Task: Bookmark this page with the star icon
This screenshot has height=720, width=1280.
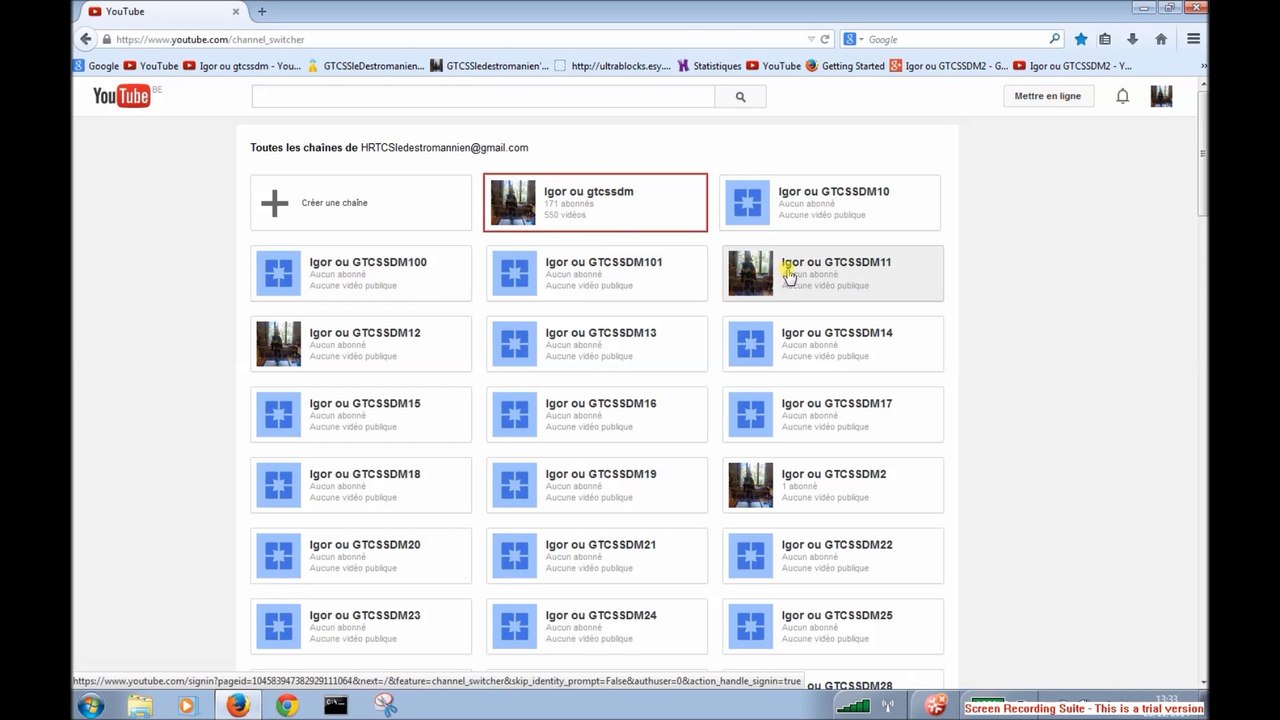Action: point(1081,39)
